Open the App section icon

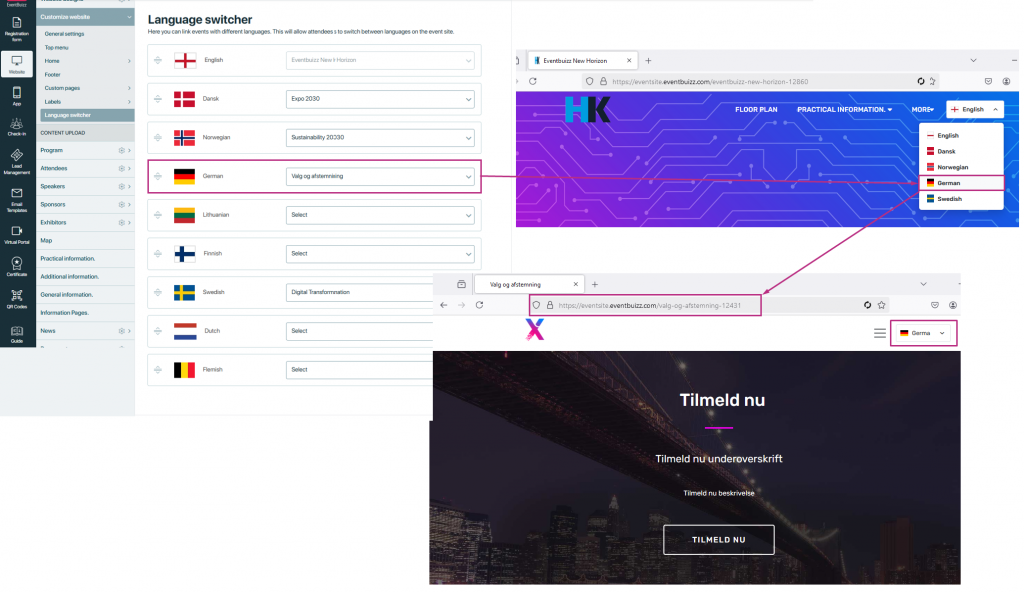click(17, 95)
